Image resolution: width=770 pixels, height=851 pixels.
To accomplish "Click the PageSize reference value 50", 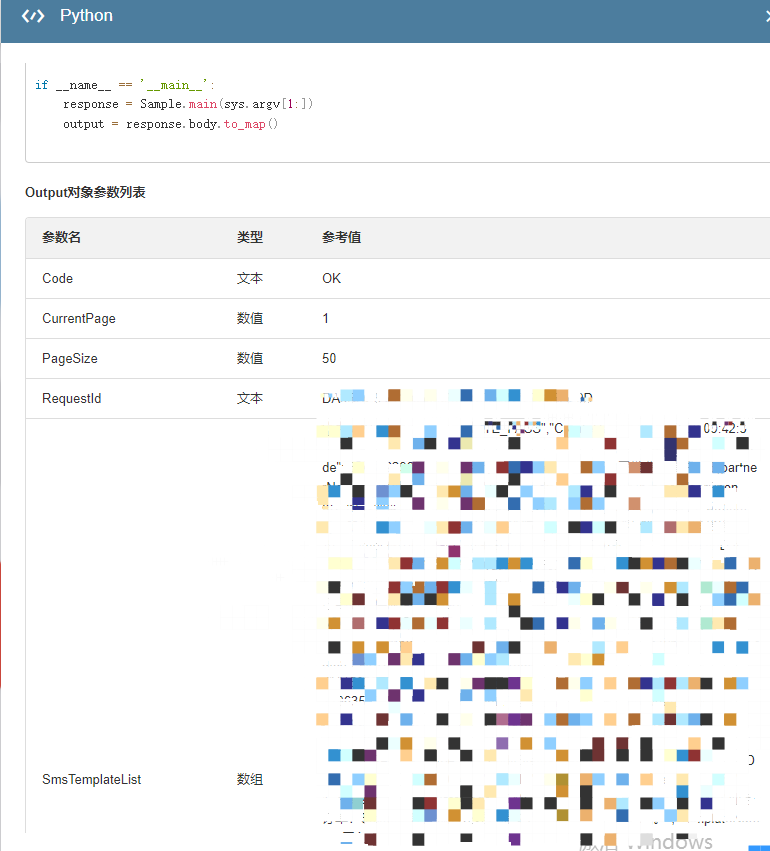I will (x=329, y=358).
